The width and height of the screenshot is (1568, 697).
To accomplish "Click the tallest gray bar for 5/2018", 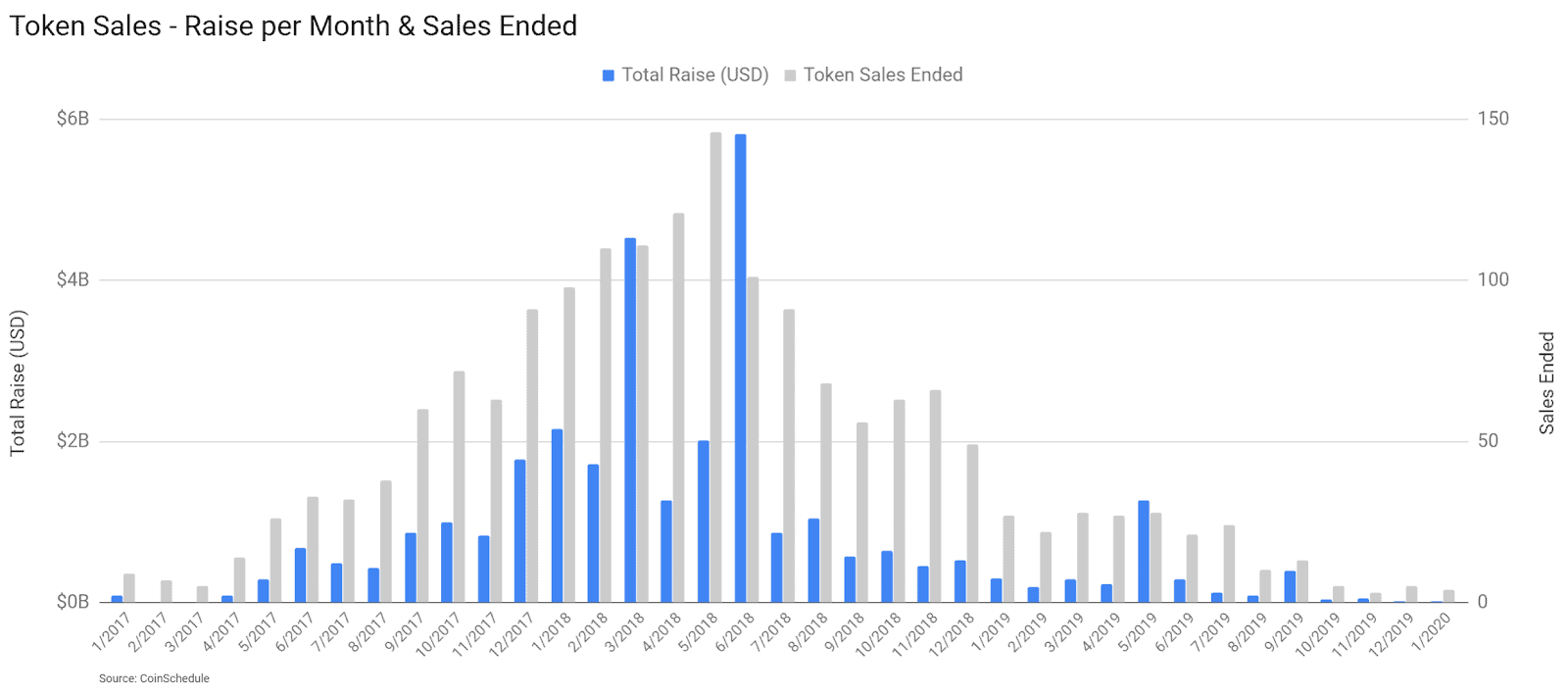I will (715, 367).
